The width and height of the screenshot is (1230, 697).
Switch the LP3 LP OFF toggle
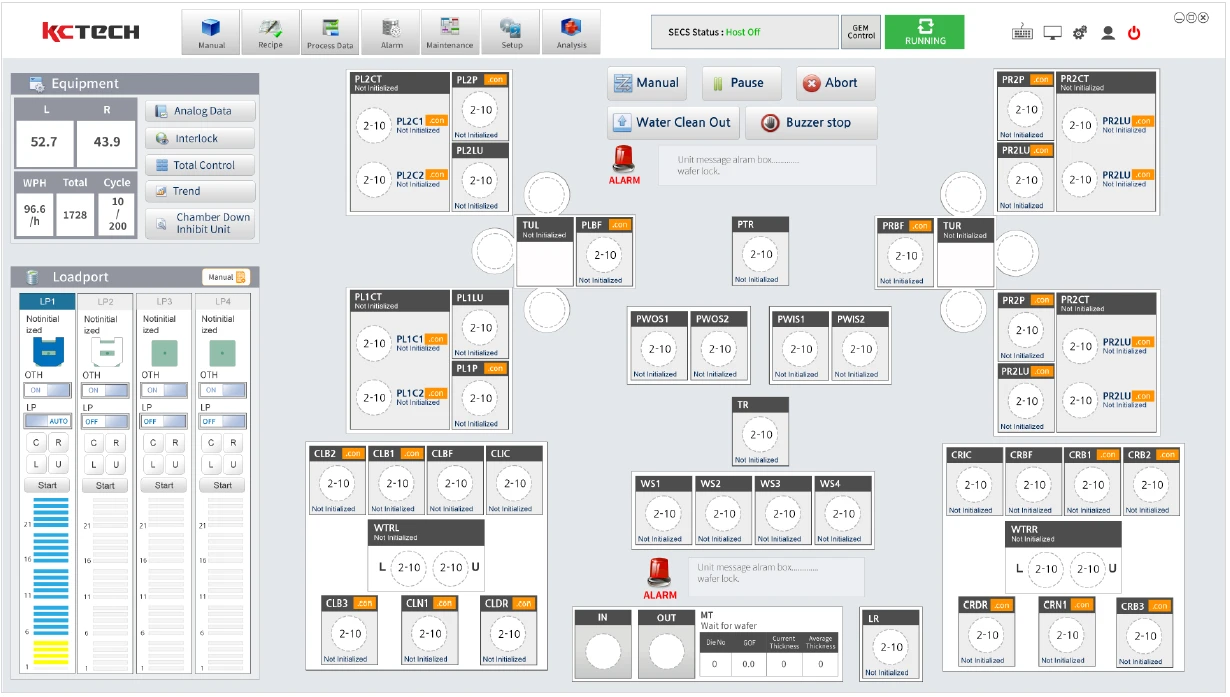click(164, 421)
